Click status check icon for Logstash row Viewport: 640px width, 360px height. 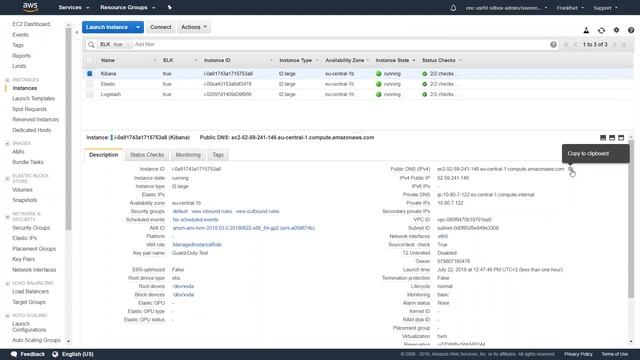click(x=424, y=94)
